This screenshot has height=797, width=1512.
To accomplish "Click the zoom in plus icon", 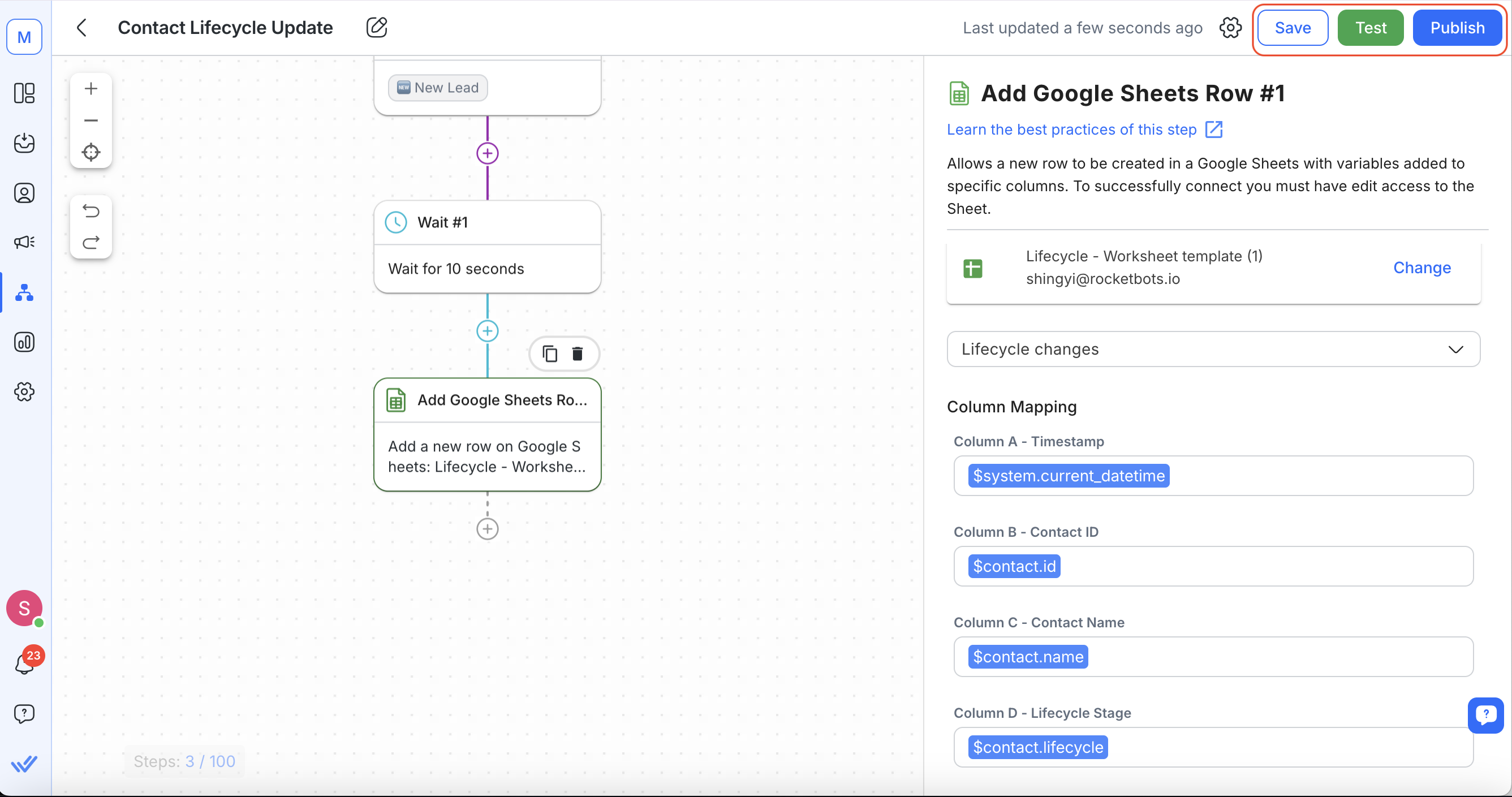I will [x=91, y=89].
